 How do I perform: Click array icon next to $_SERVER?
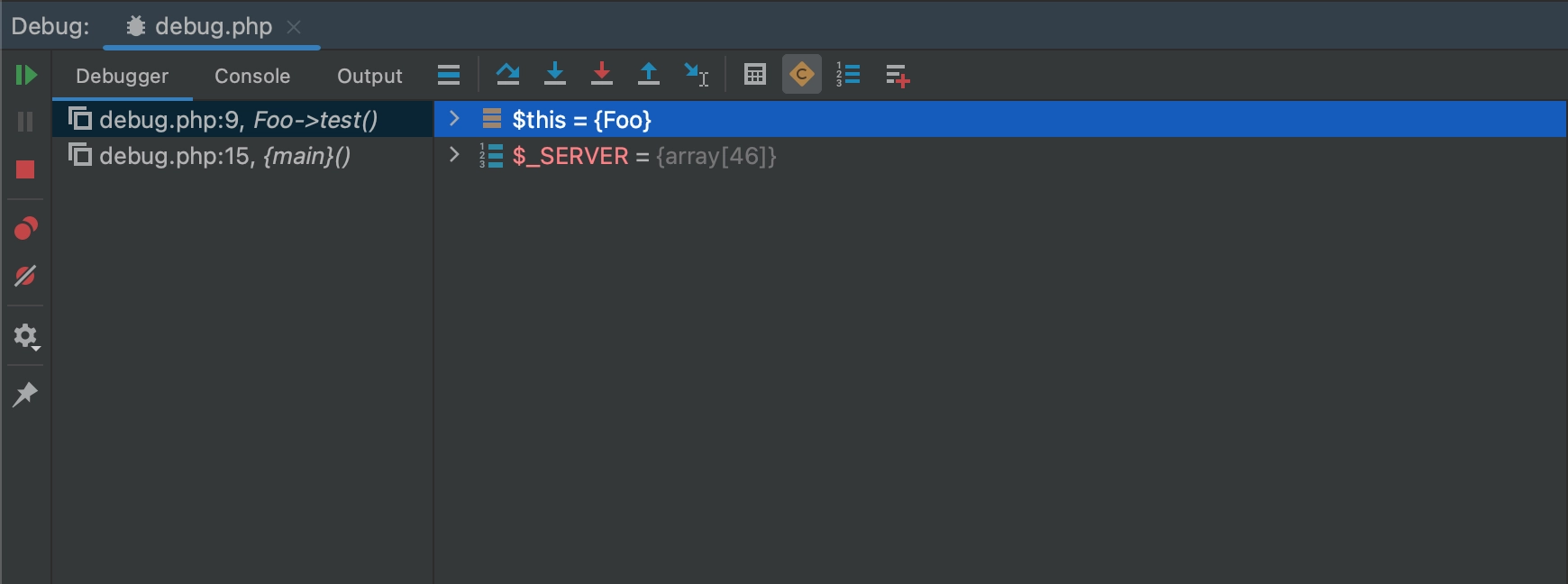(x=491, y=155)
